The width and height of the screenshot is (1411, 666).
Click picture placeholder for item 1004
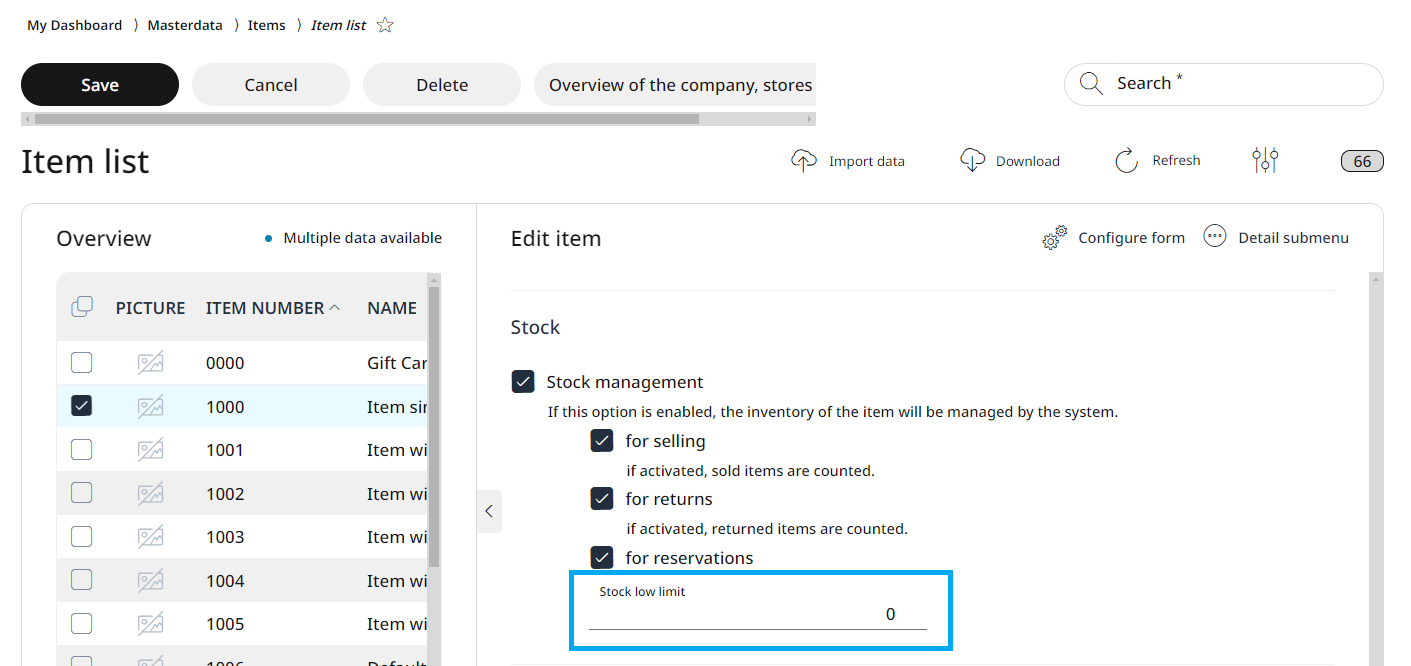point(150,580)
